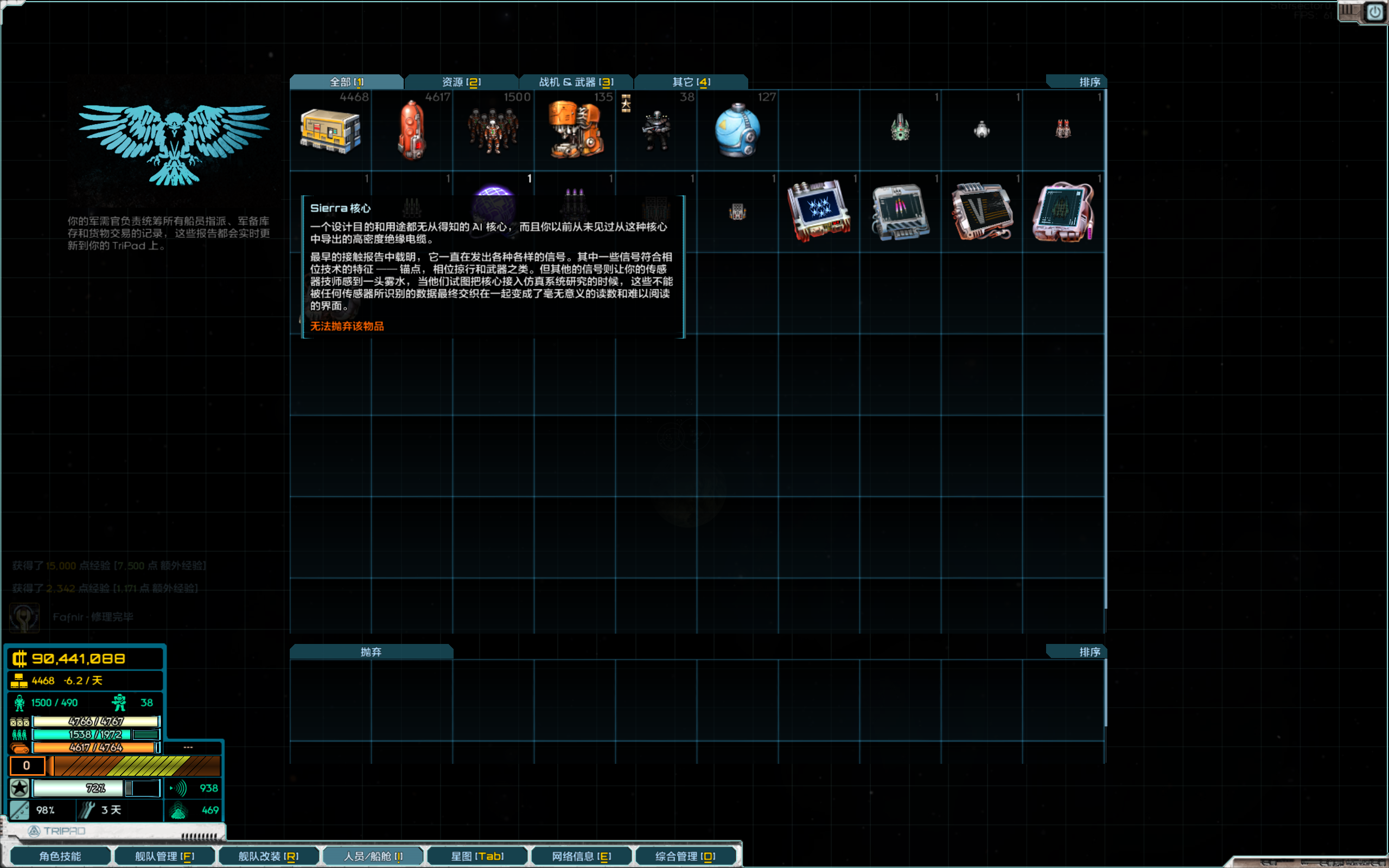Image resolution: width=1389 pixels, height=868 pixels.
Task: Select the marines cargo stack
Action: 656,131
